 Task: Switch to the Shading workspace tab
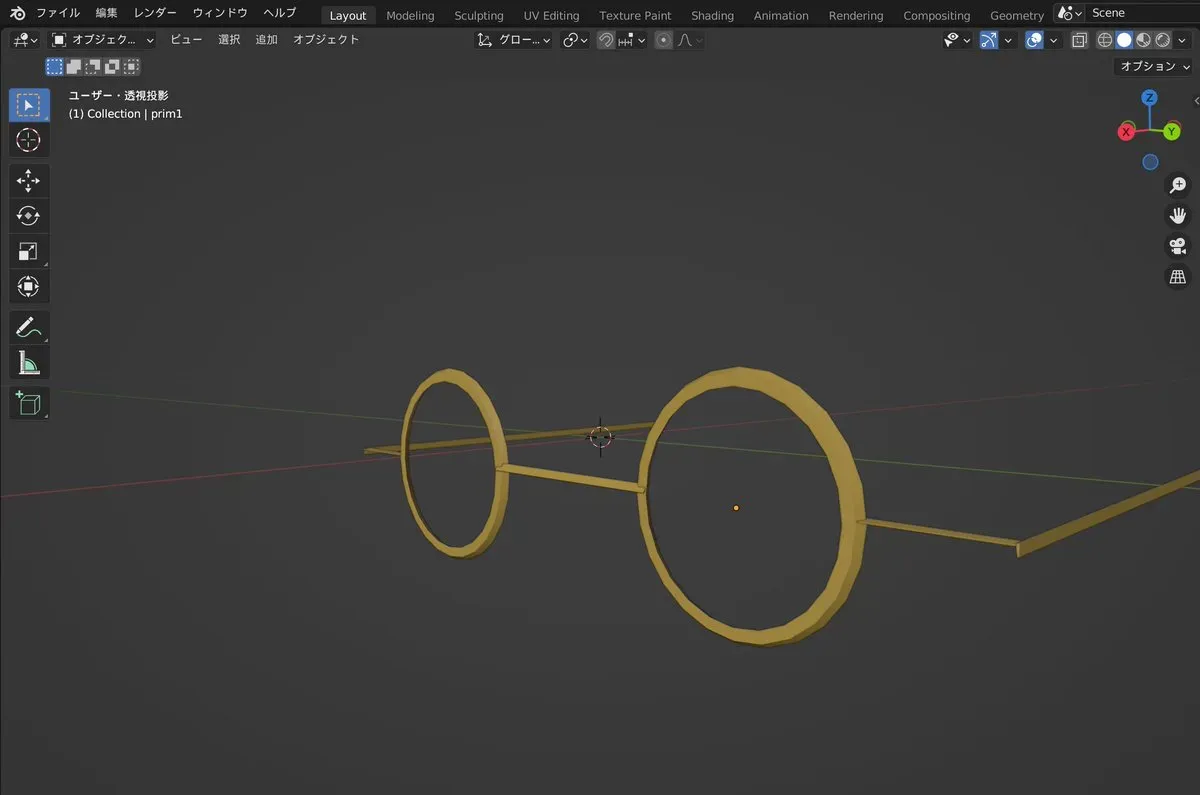click(712, 15)
